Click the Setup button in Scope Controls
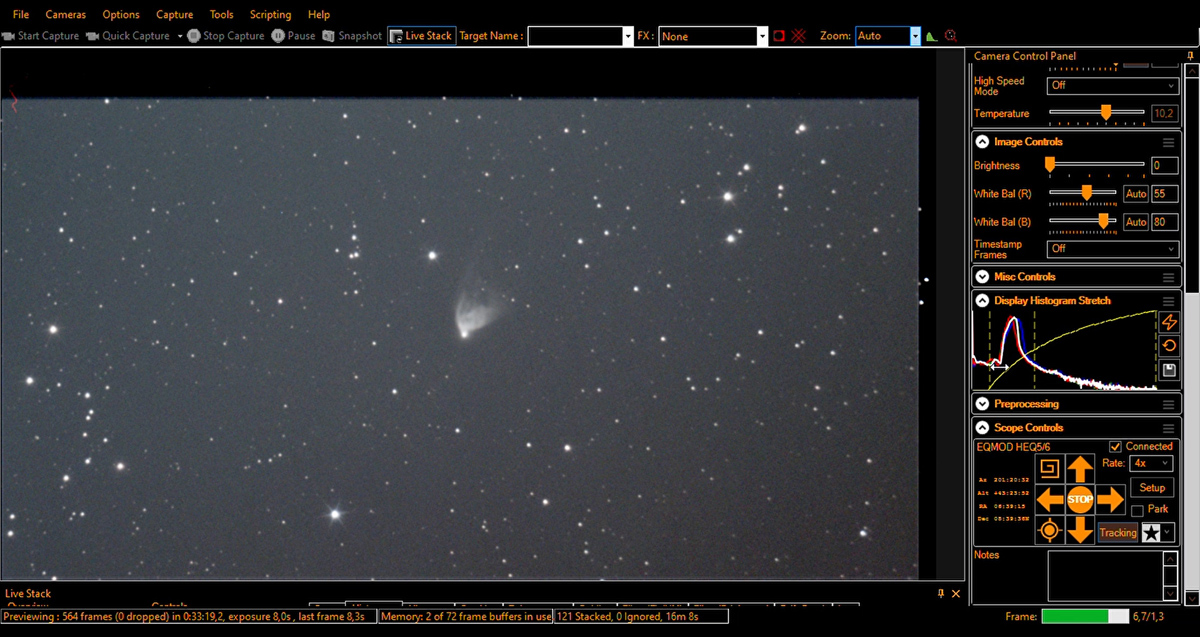 coord(1152,487)
